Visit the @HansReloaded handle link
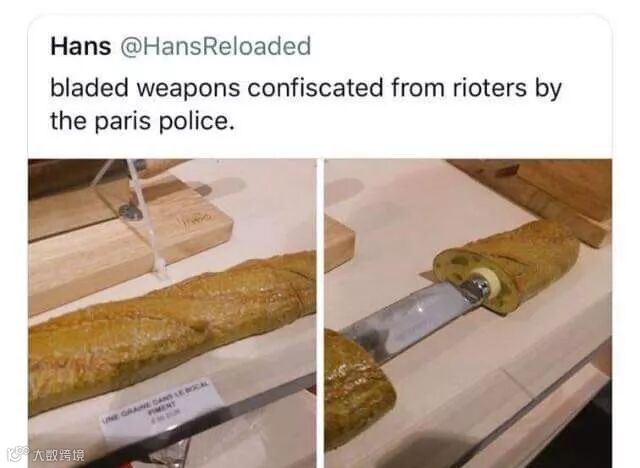Viewport: 640px width, 468px height. (216, 46)
